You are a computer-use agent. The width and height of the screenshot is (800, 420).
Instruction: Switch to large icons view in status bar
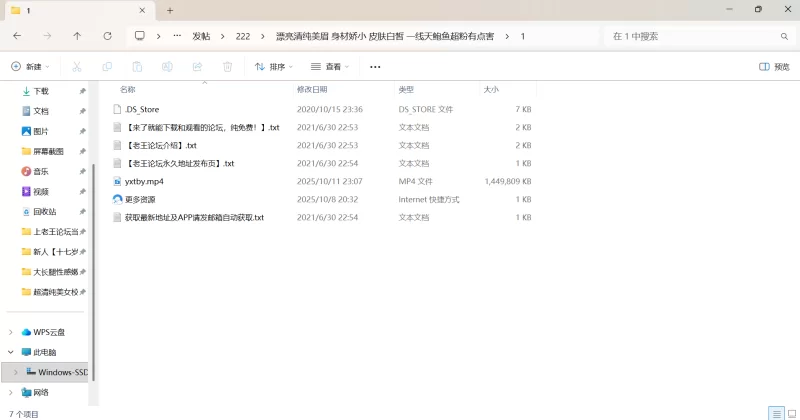coord(790,413)
